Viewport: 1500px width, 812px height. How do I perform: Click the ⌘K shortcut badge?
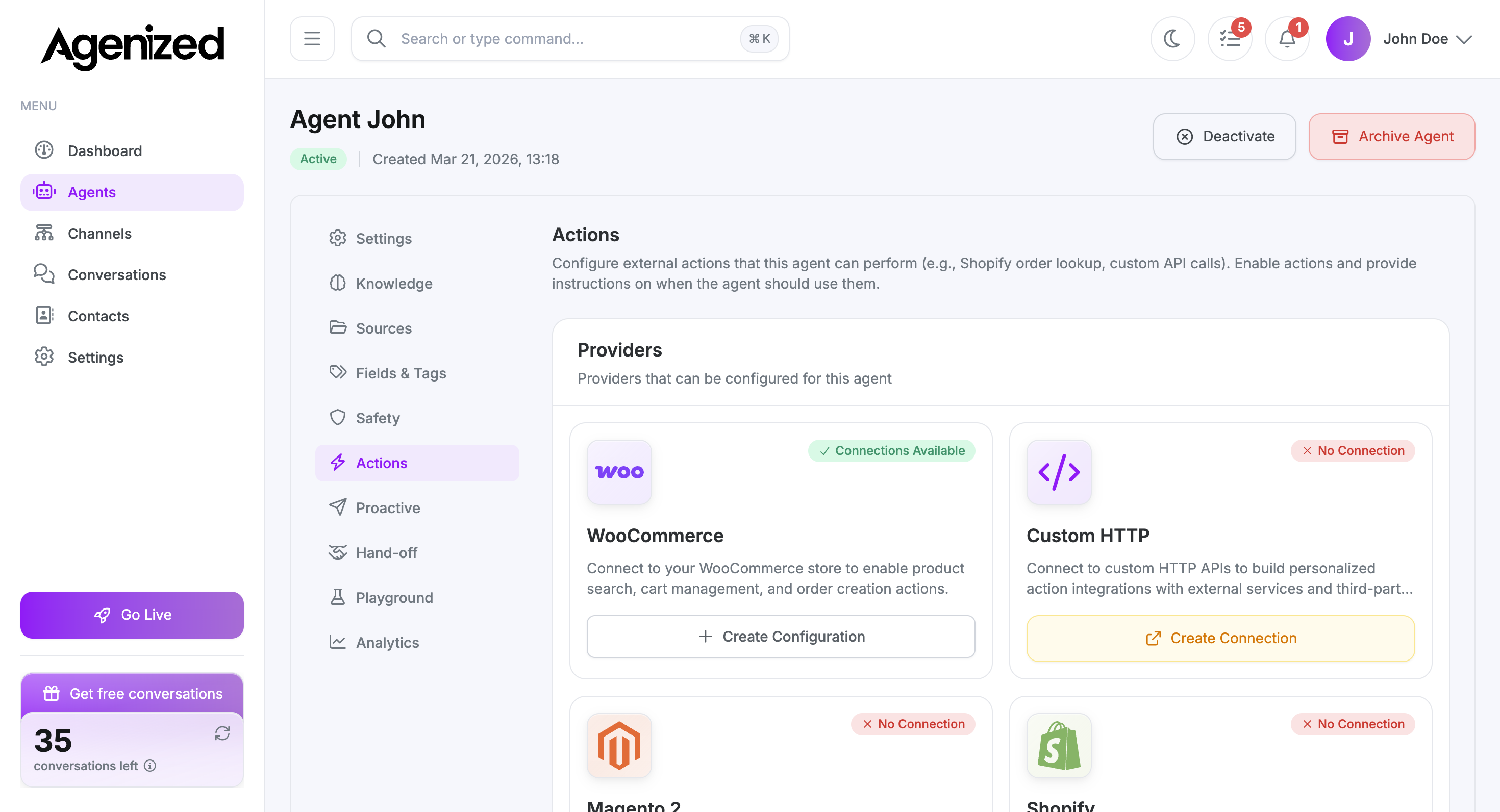(759, 38)
